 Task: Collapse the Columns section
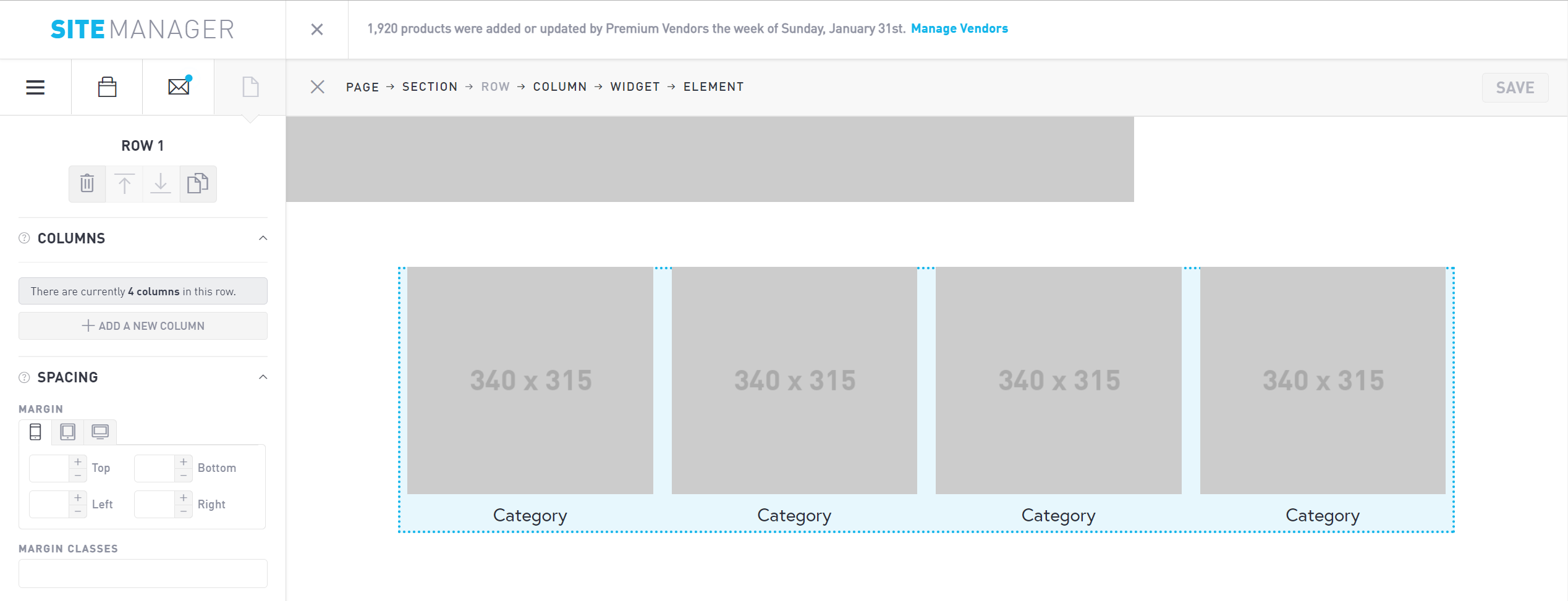coord(263,238)
